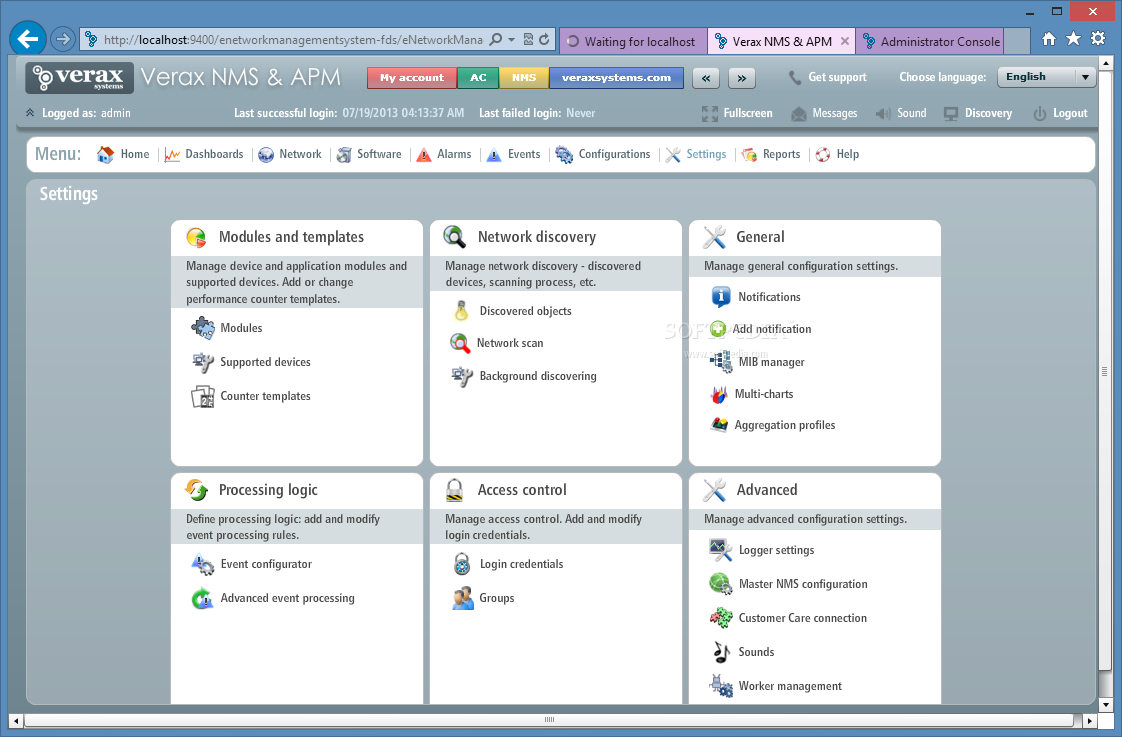
Task: Click the double right arrow button
Action: click(x=741, y=78)
